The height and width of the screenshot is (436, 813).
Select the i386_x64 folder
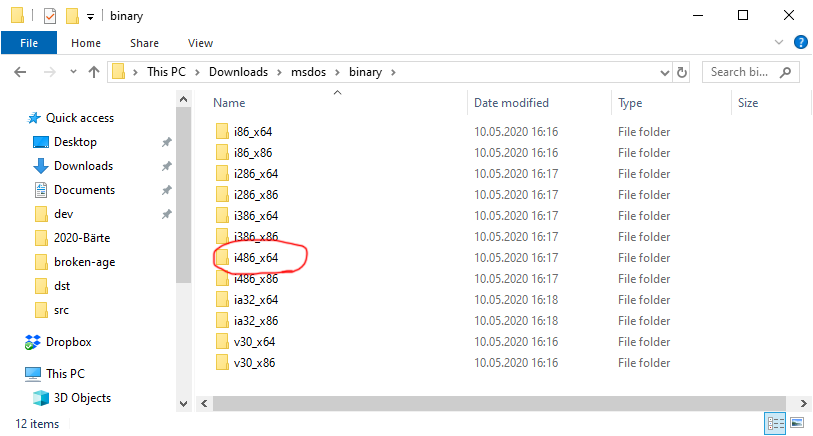256,216
